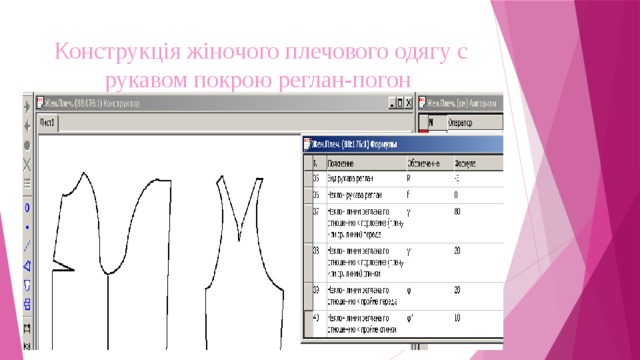Click the gray X icon in left toolbar
Viewport: 640px width, 360px height.
(27, 165)
